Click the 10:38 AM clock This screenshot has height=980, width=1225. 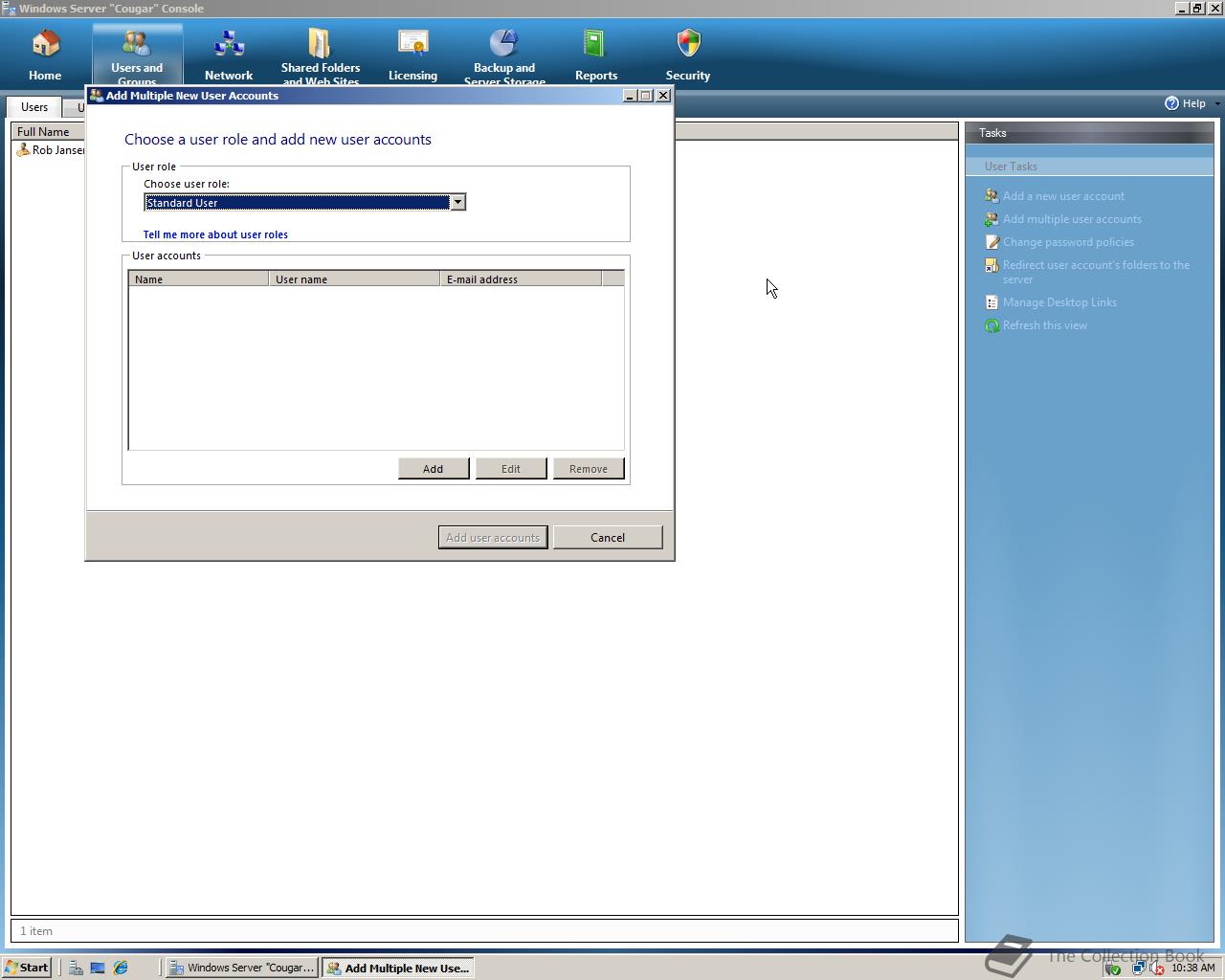[1192, 968]
